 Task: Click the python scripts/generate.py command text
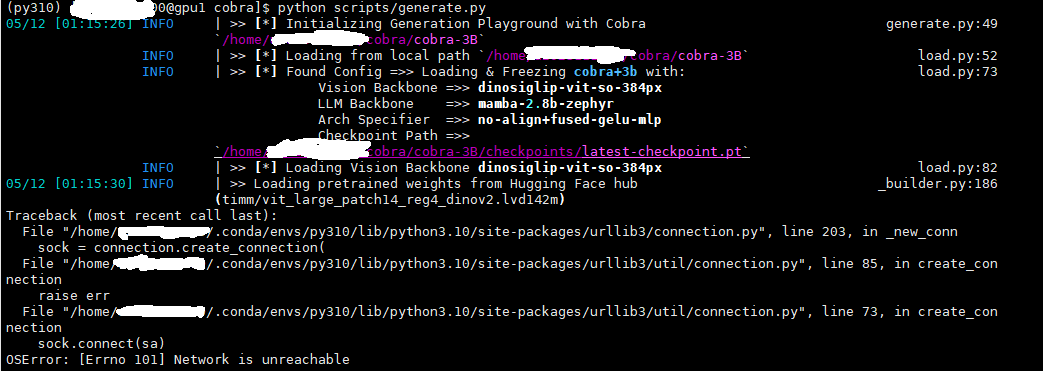pyautogui.click(x=382, y=8)
